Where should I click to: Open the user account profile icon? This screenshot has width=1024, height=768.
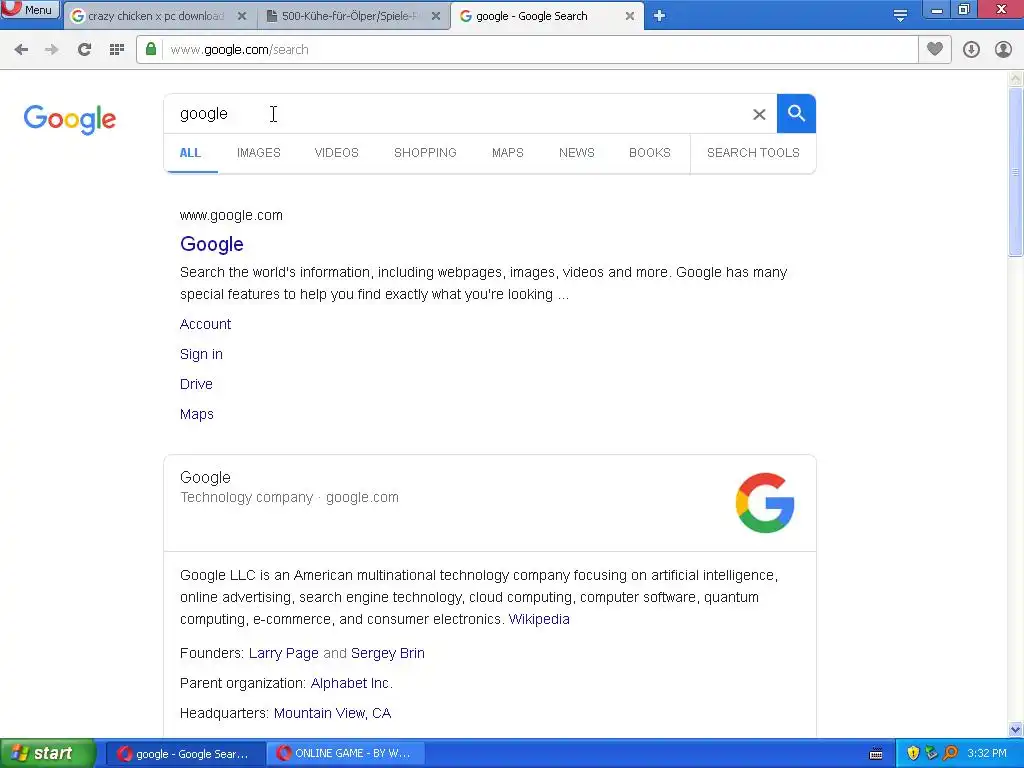click(1003, 50)
